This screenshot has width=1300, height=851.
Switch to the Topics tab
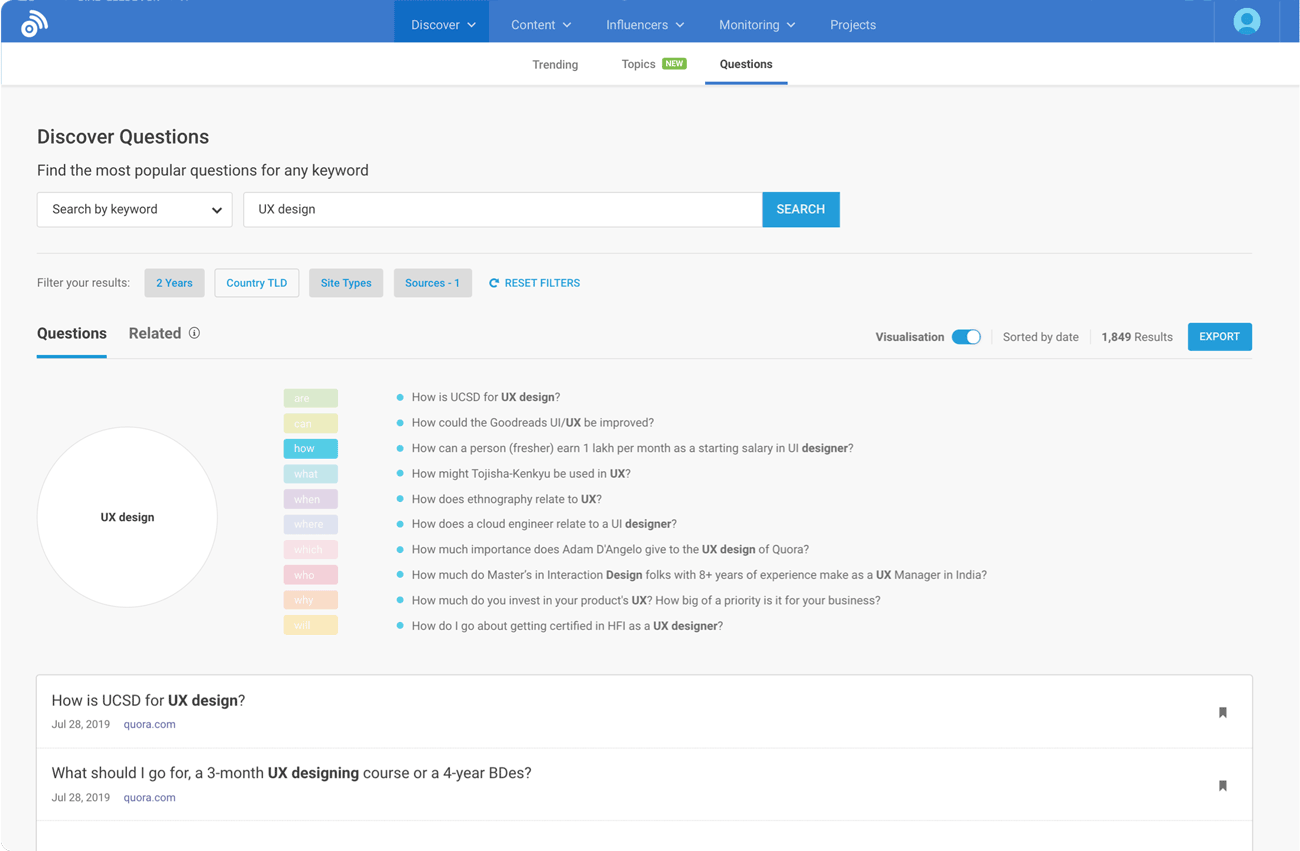coord(639,64)
